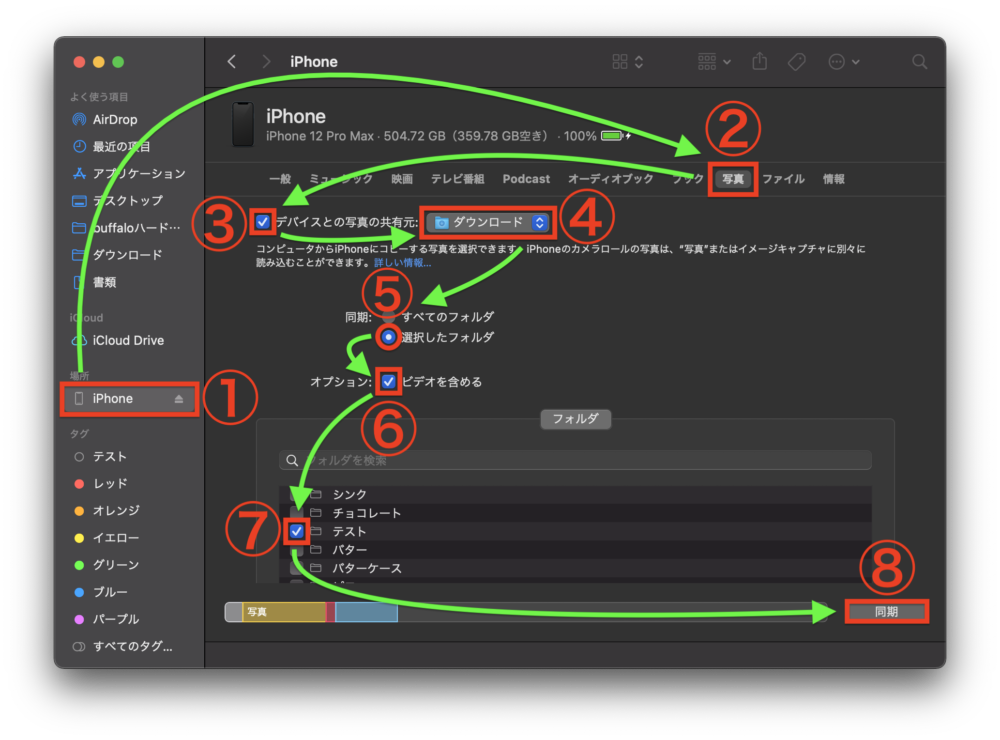Switch to the テレビ番組 tab
1000x740 pixels.
(x=457, y=179)
